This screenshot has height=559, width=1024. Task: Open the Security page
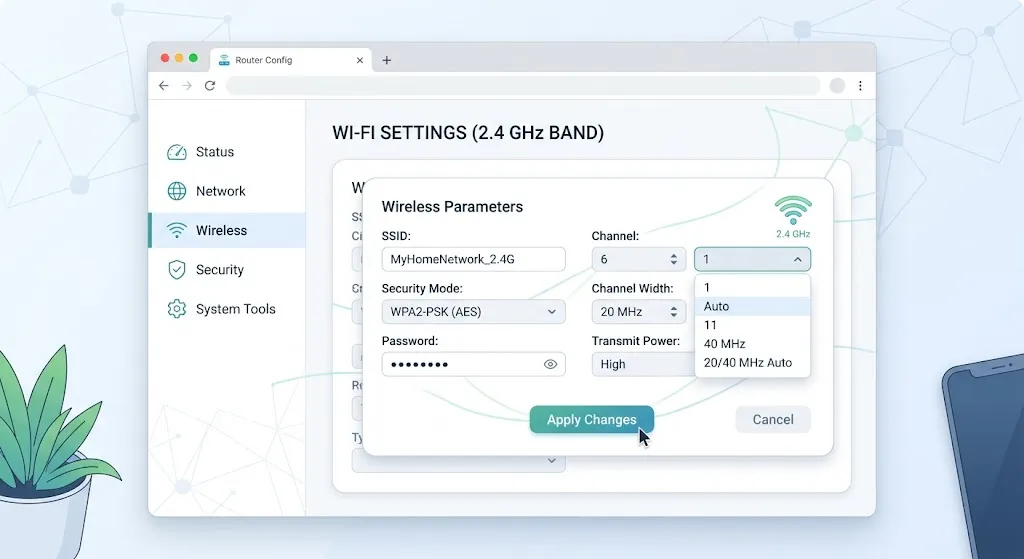227,270
